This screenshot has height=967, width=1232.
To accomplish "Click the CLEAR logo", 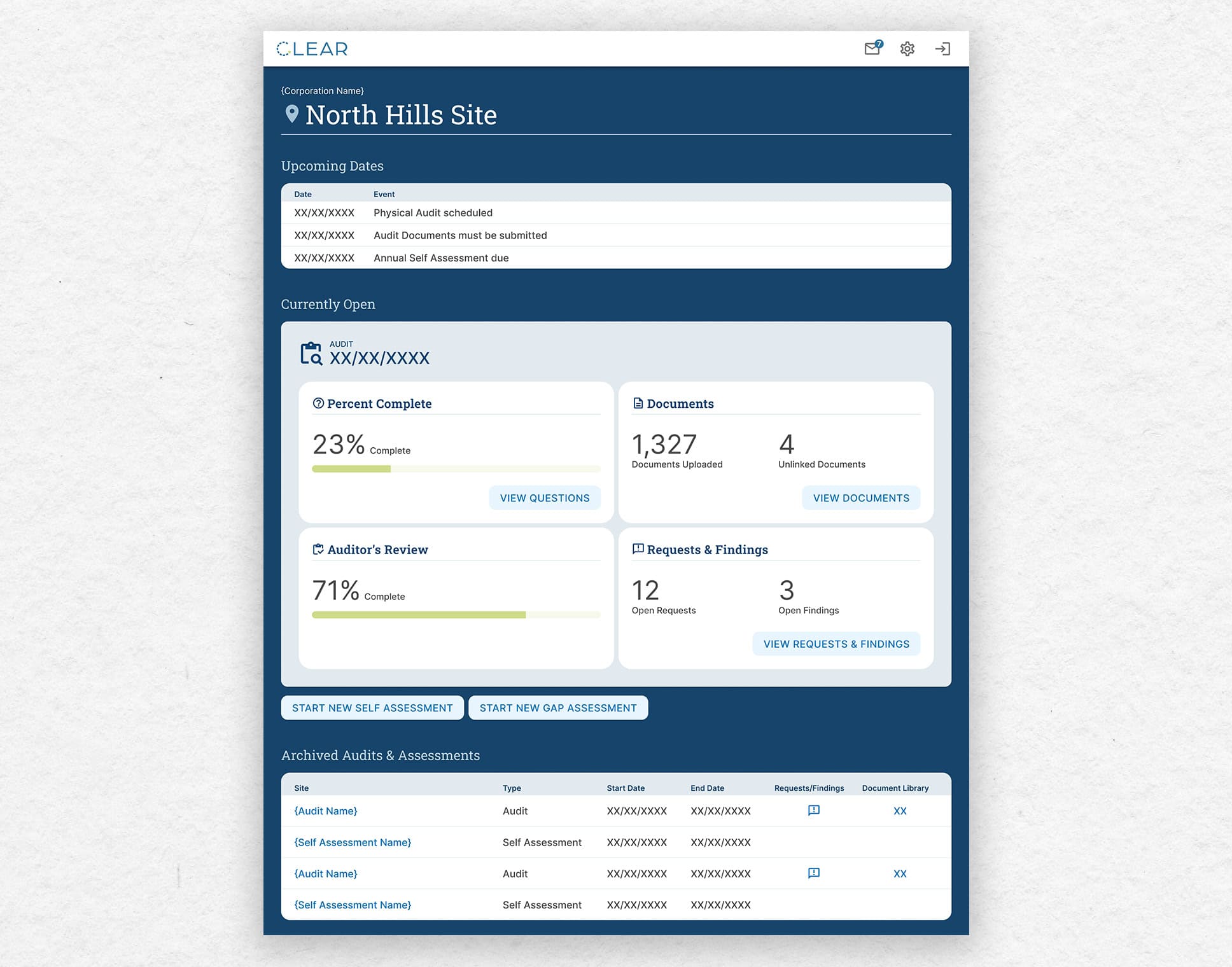I will pyautogui.click(x=312, y=49).
